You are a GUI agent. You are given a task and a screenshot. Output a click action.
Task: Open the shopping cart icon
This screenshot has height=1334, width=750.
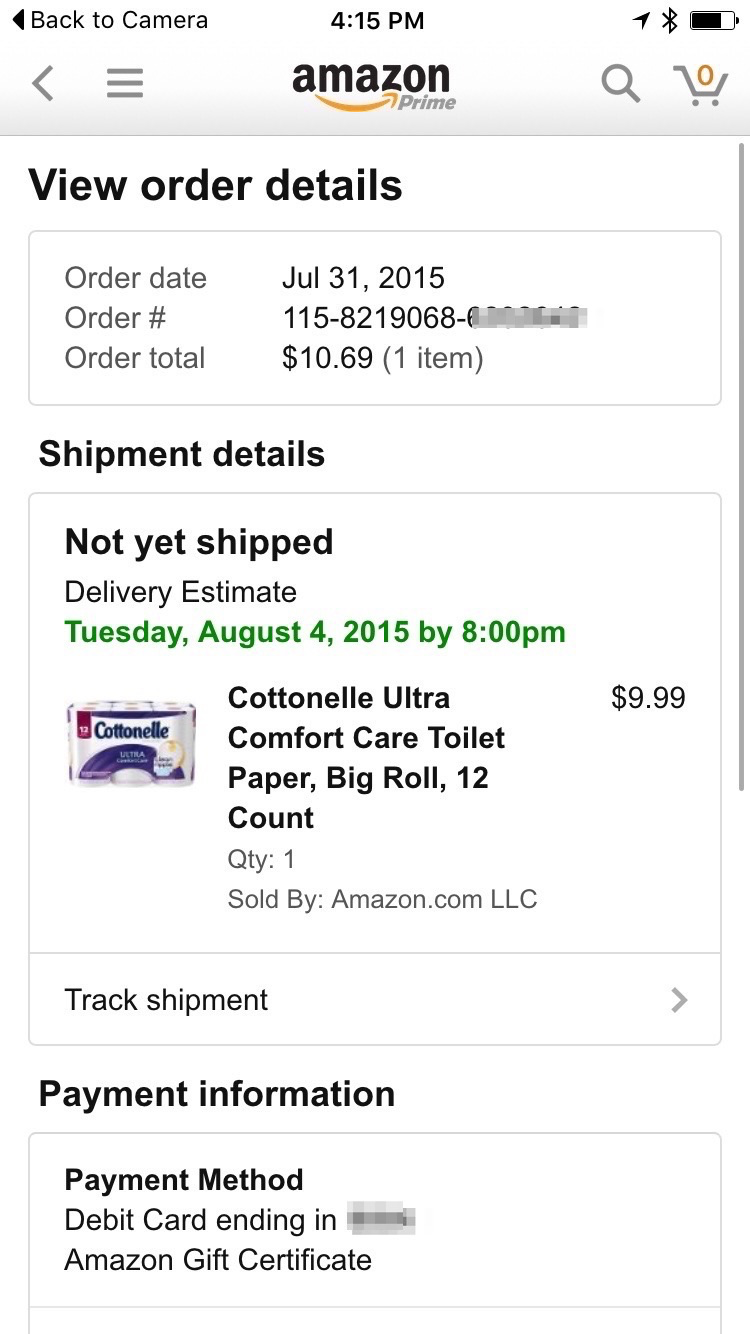point(700,84)
